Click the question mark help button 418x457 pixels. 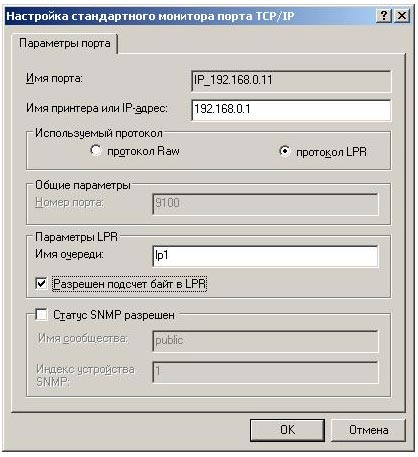384,16
